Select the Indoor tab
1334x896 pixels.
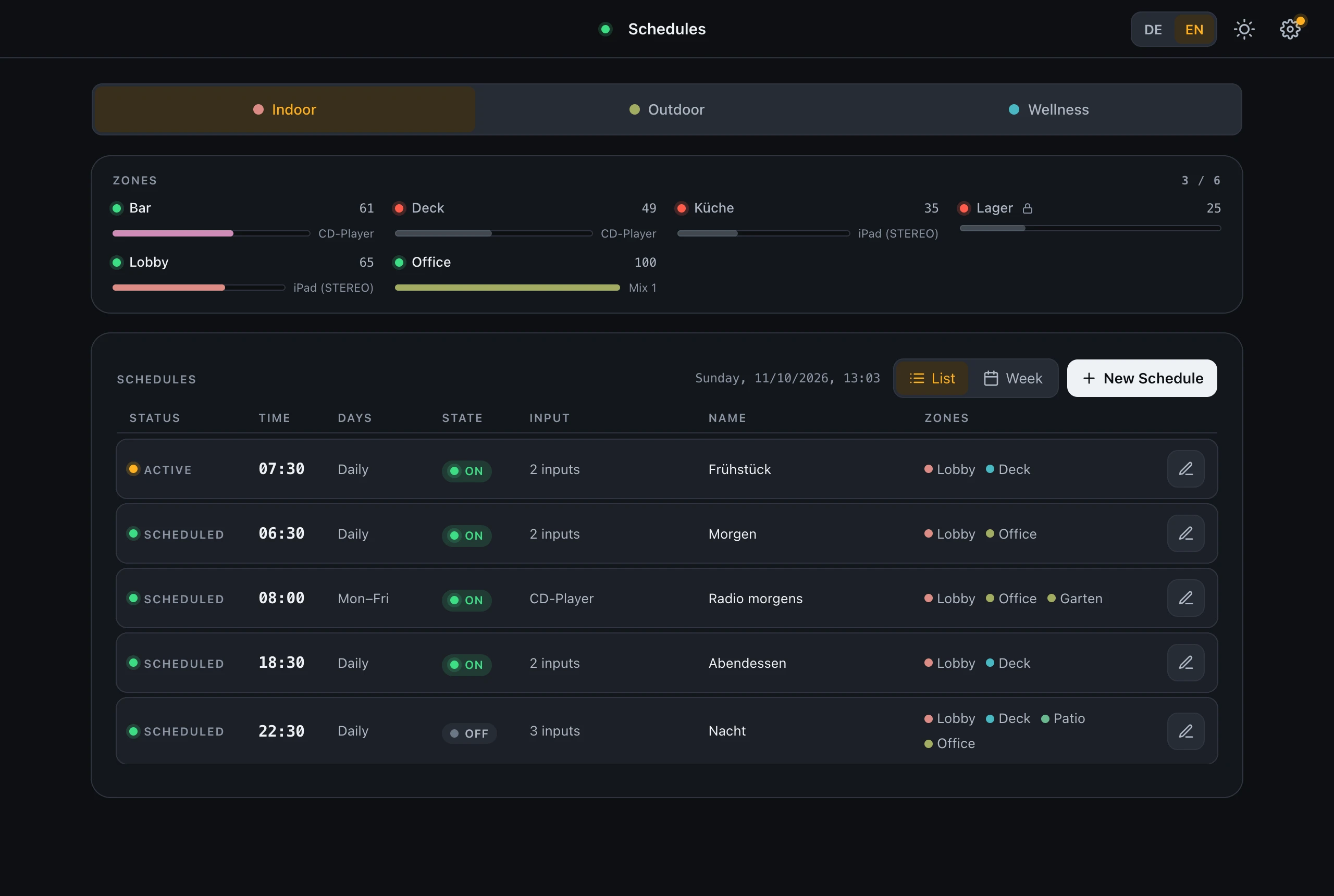click(x=285, y=110)
